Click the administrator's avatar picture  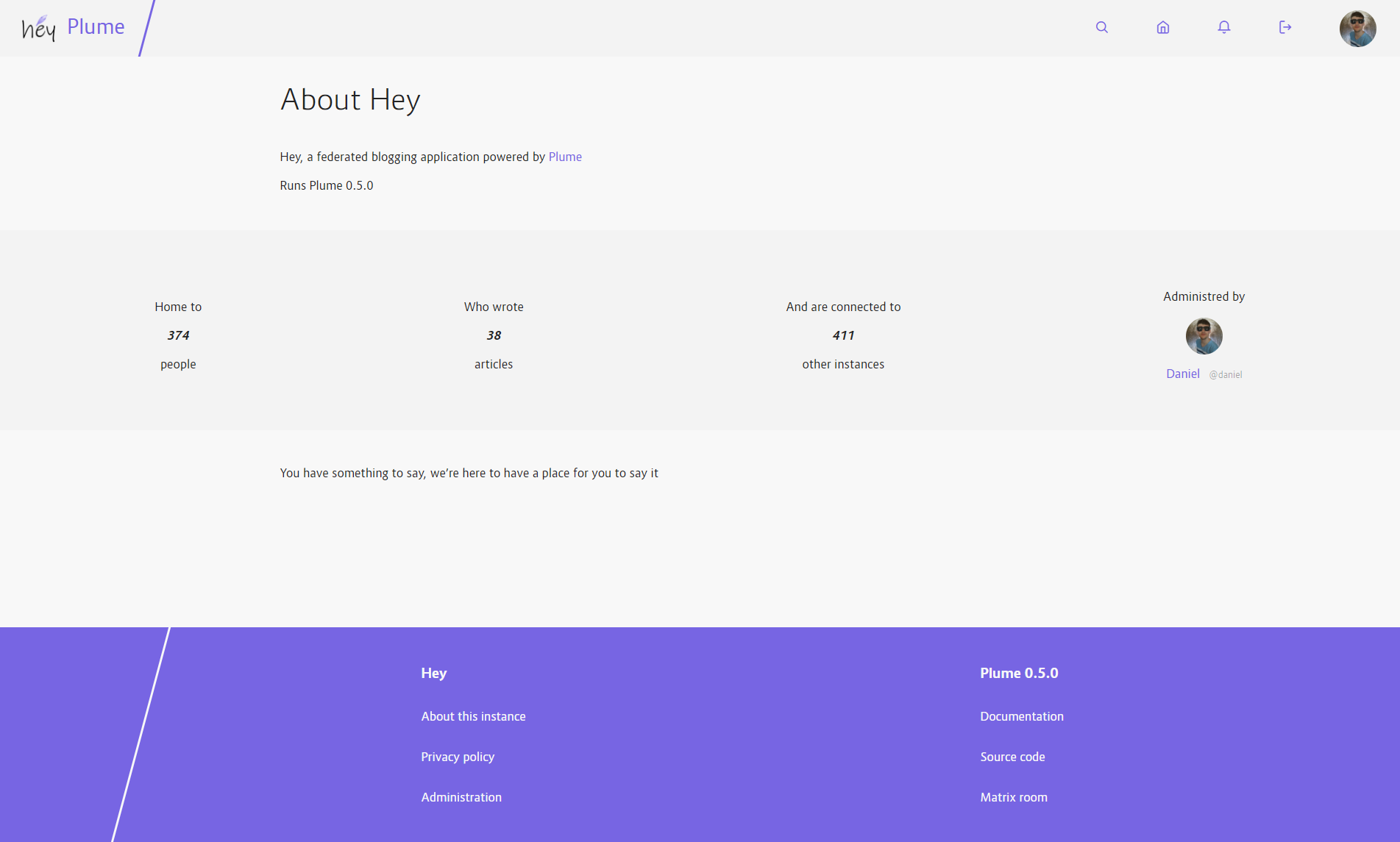point(1204,336)
